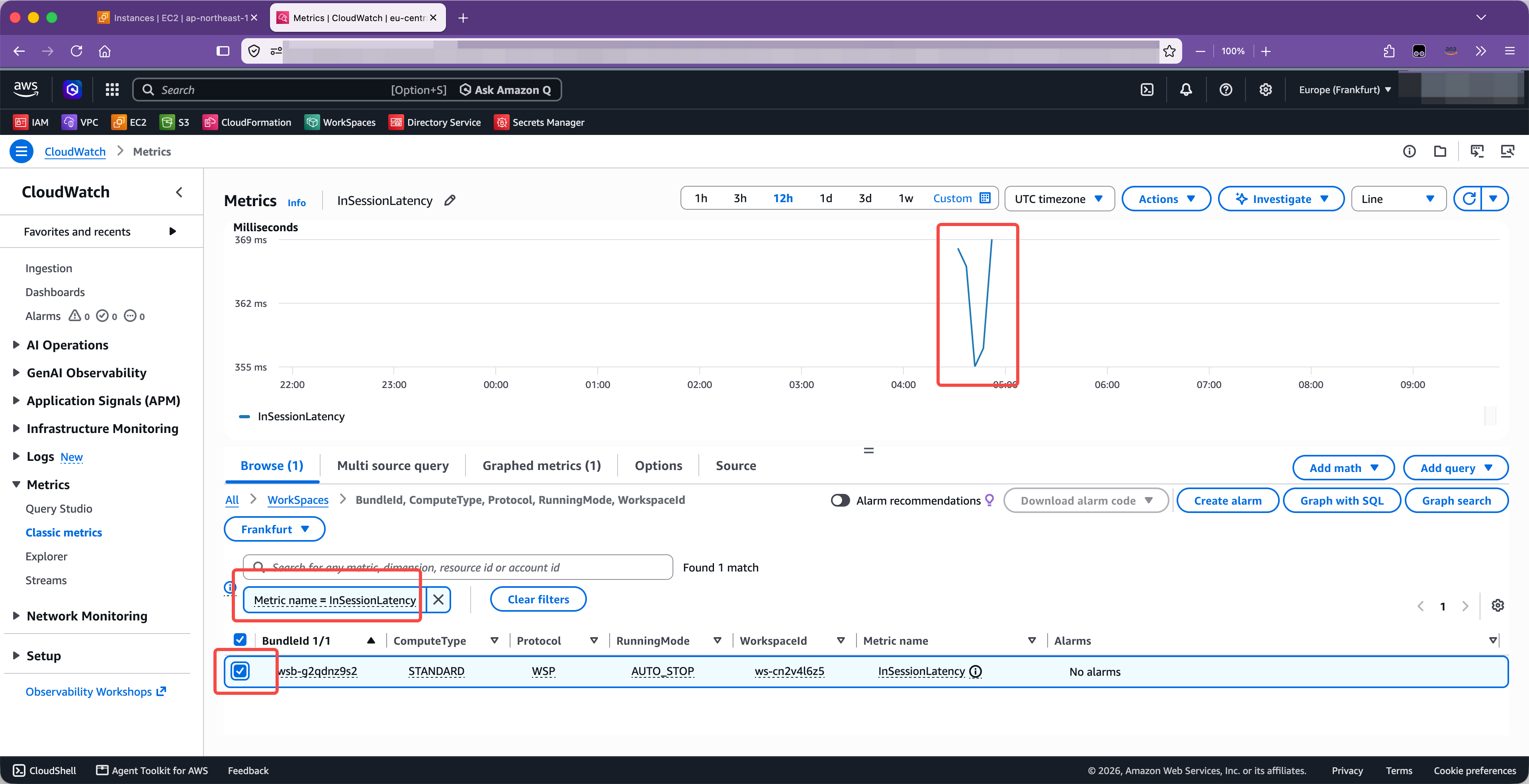Open WorkSpaces from the favorites bar
This screenshot has width=1529, height=784.
[340, 122]
